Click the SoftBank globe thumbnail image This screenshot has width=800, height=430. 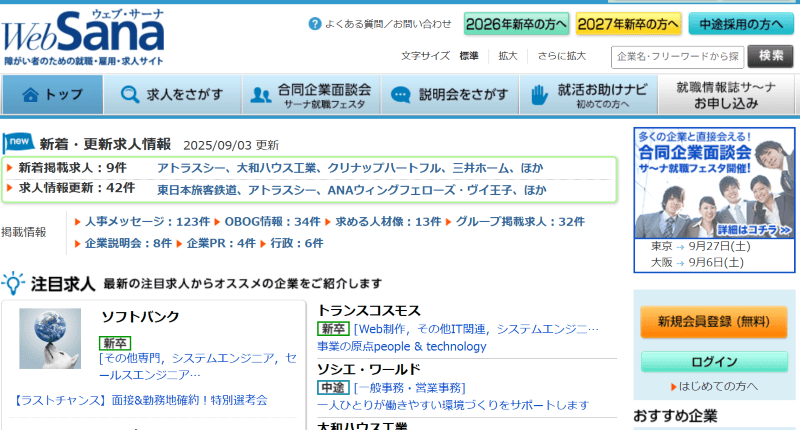(x=50, y=338)
